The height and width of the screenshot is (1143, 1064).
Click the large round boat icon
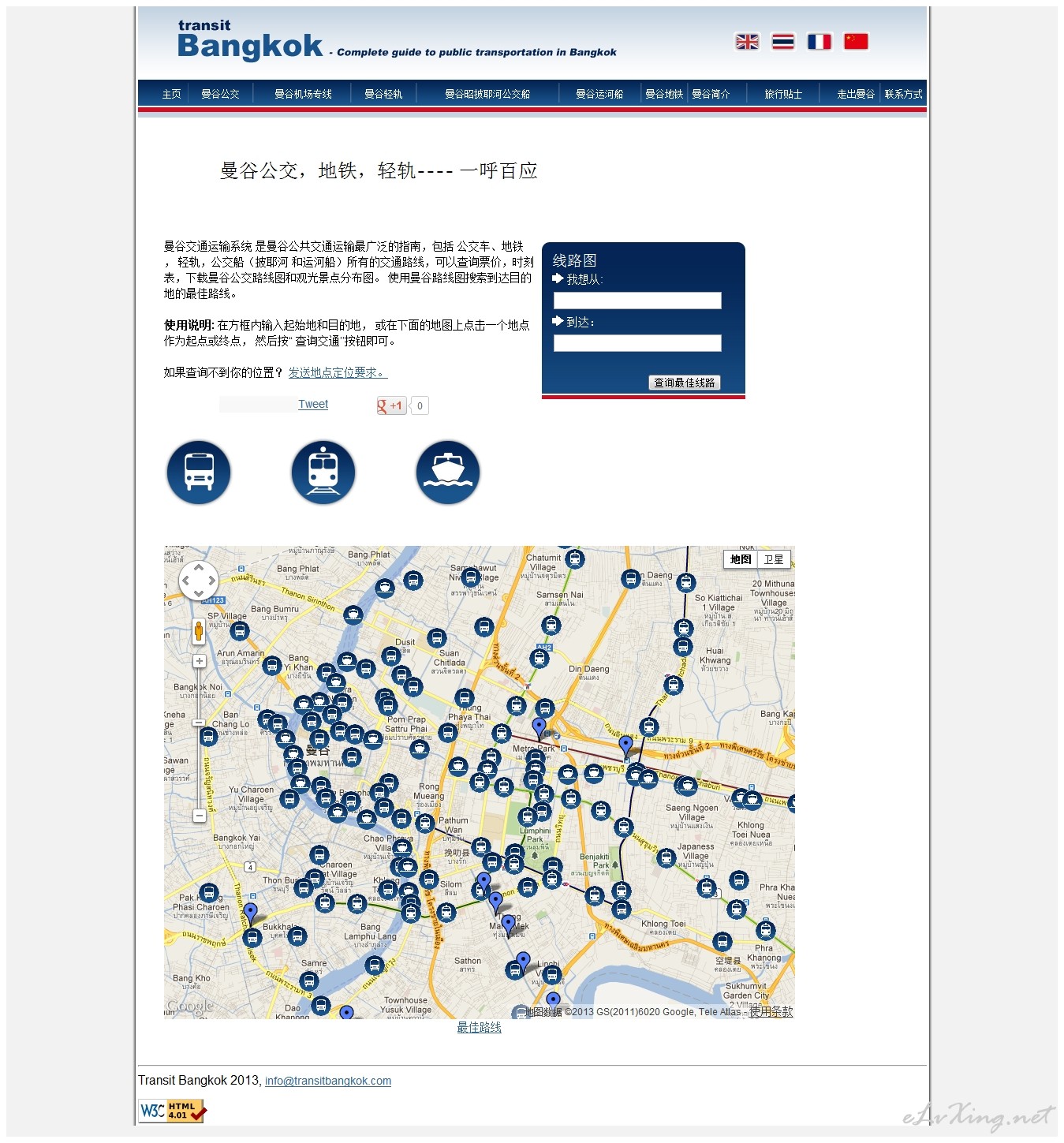point(448,473)
